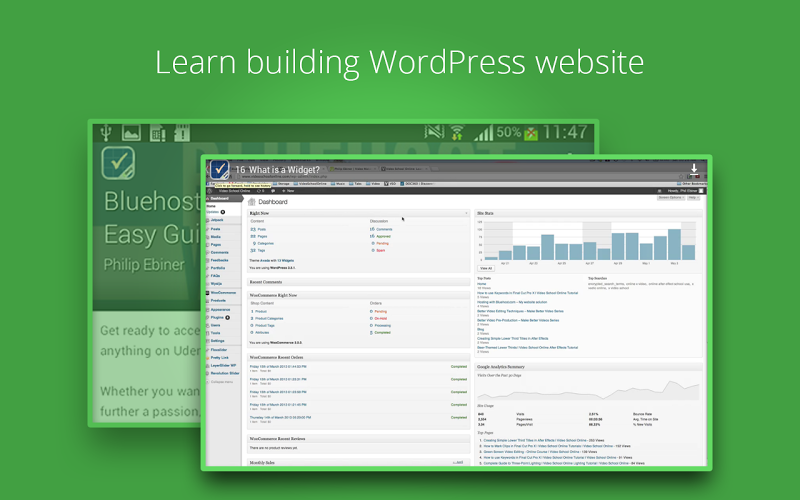The width and height of the screenshot is (800, 500).
Task: Open Users in the sidebar menu
Action: click(216, 325)
